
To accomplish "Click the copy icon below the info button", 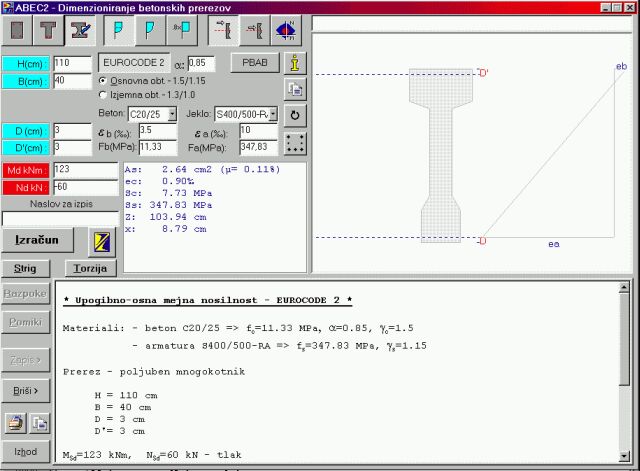I will 294,89.
